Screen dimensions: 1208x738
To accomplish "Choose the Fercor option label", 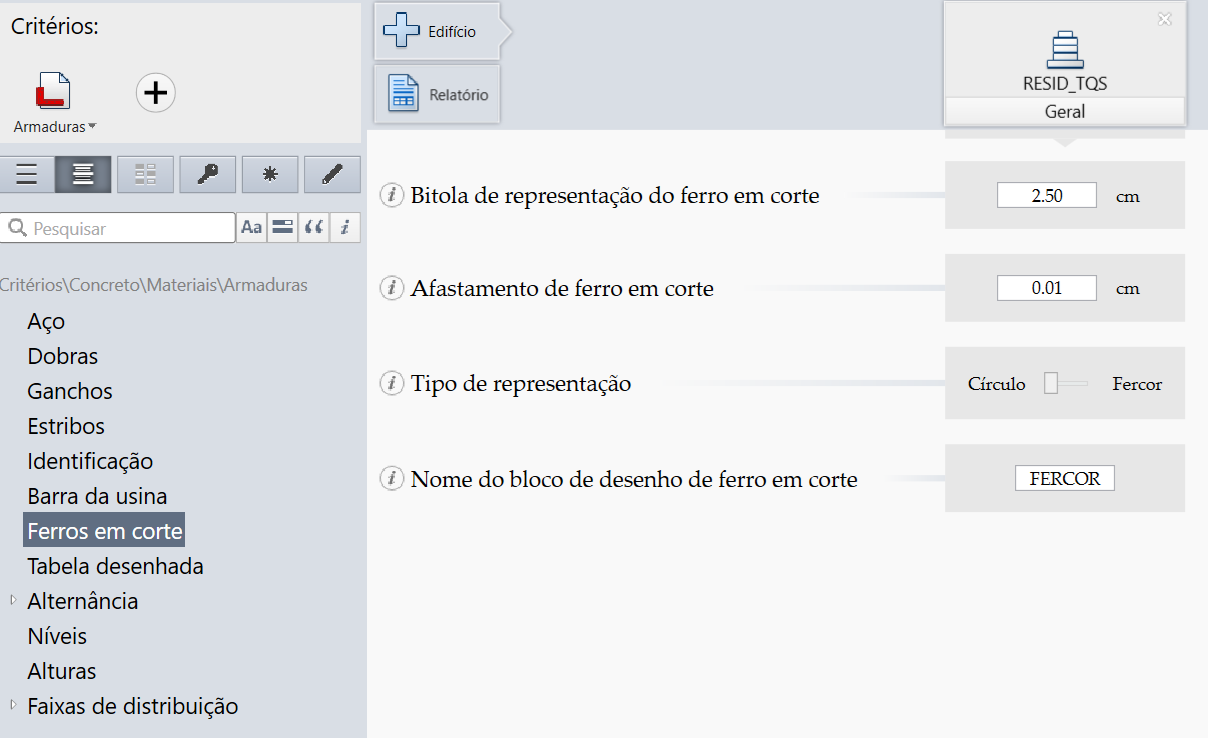I will pyautogui.click(x=1137, y=384).
